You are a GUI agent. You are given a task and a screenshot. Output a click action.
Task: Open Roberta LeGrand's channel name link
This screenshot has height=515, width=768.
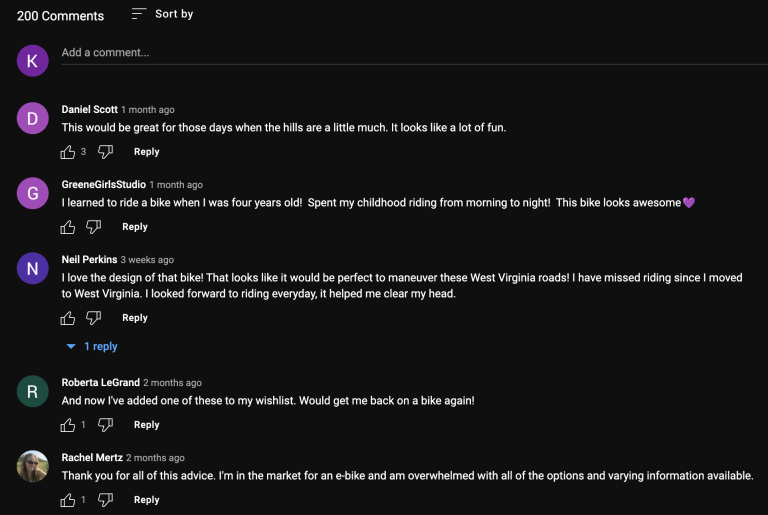click(x=100, y=383)
